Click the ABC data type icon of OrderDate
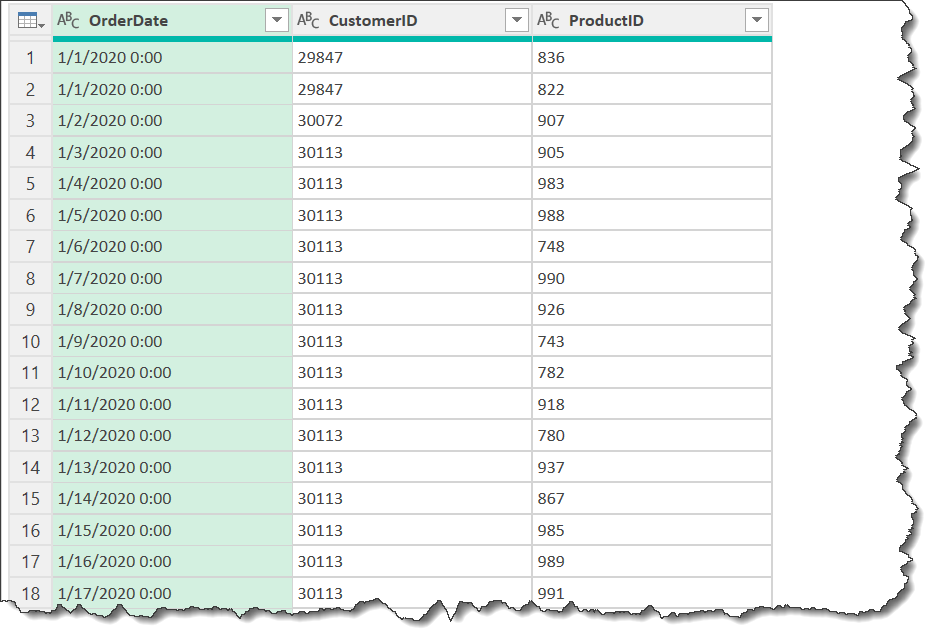This screenshot has height=644, width=942. point(68,20)
